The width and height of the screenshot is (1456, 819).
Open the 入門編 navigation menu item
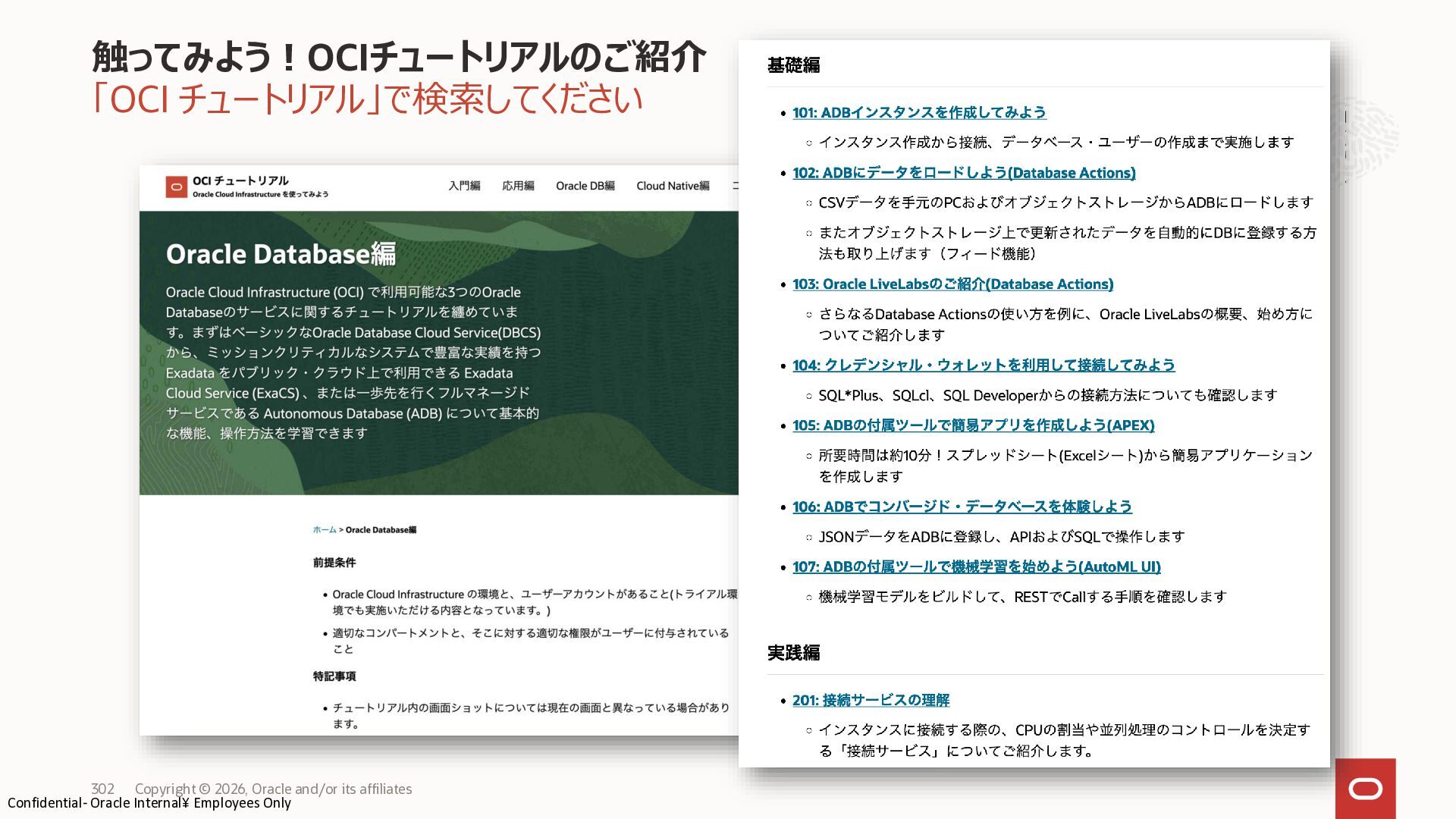tap(464, 186)
